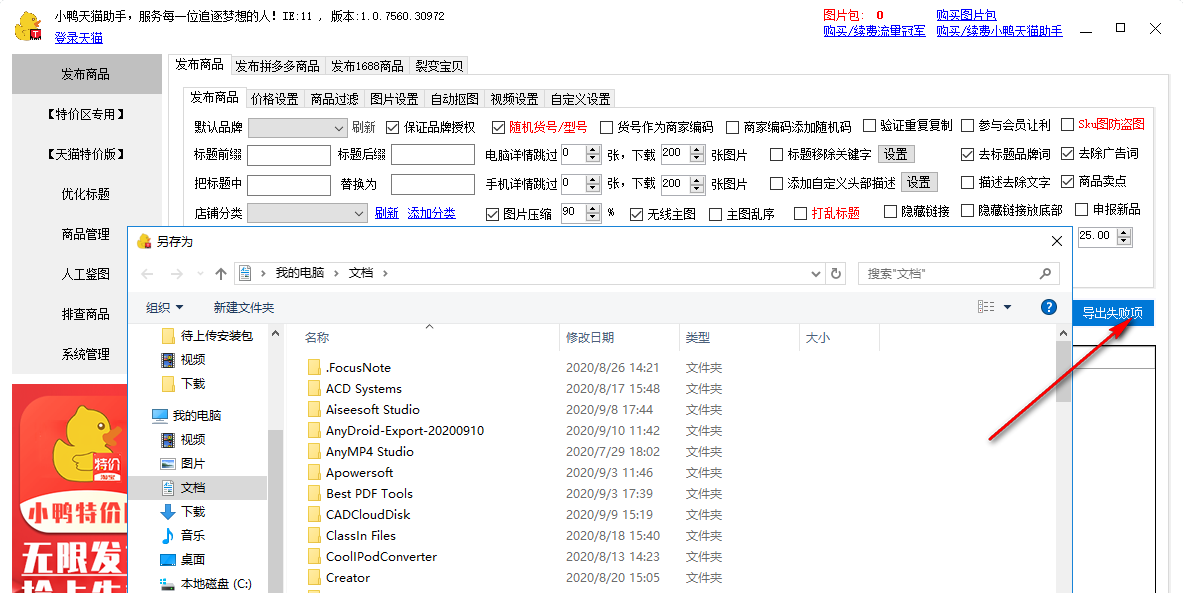This screenshot has width=1183, height=593.
Task: Open the 价格设置 sub-tab
Action: [x=275, y=99]
